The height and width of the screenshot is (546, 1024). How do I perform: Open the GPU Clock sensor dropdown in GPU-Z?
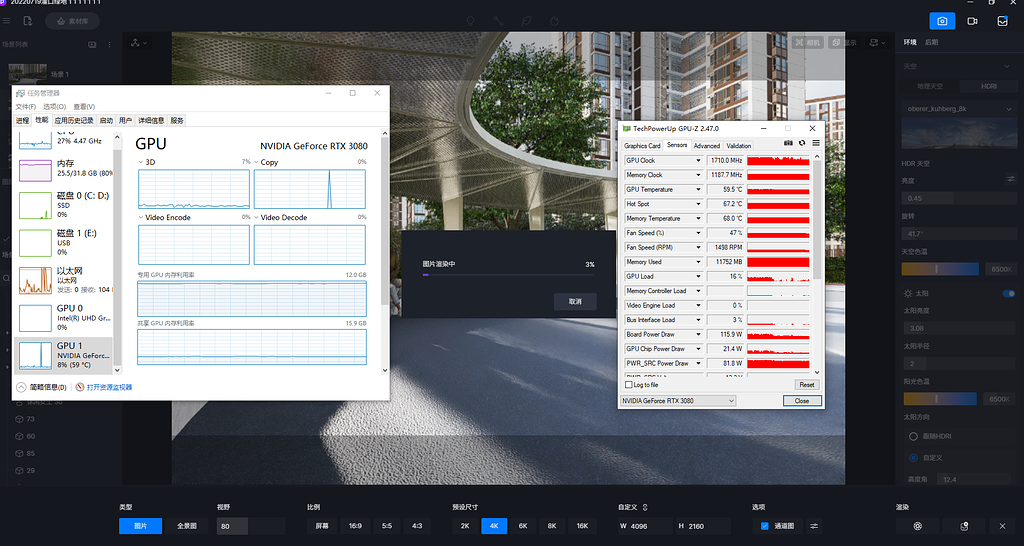(698, 161)
